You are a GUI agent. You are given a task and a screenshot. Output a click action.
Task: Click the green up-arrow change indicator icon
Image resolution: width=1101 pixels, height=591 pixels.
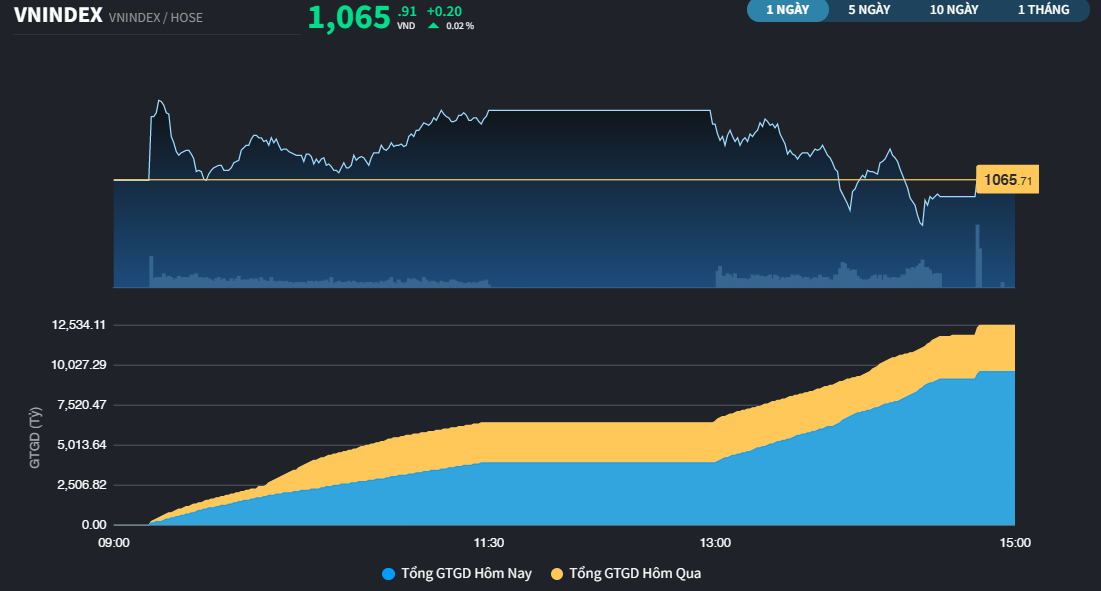[433, 27]
